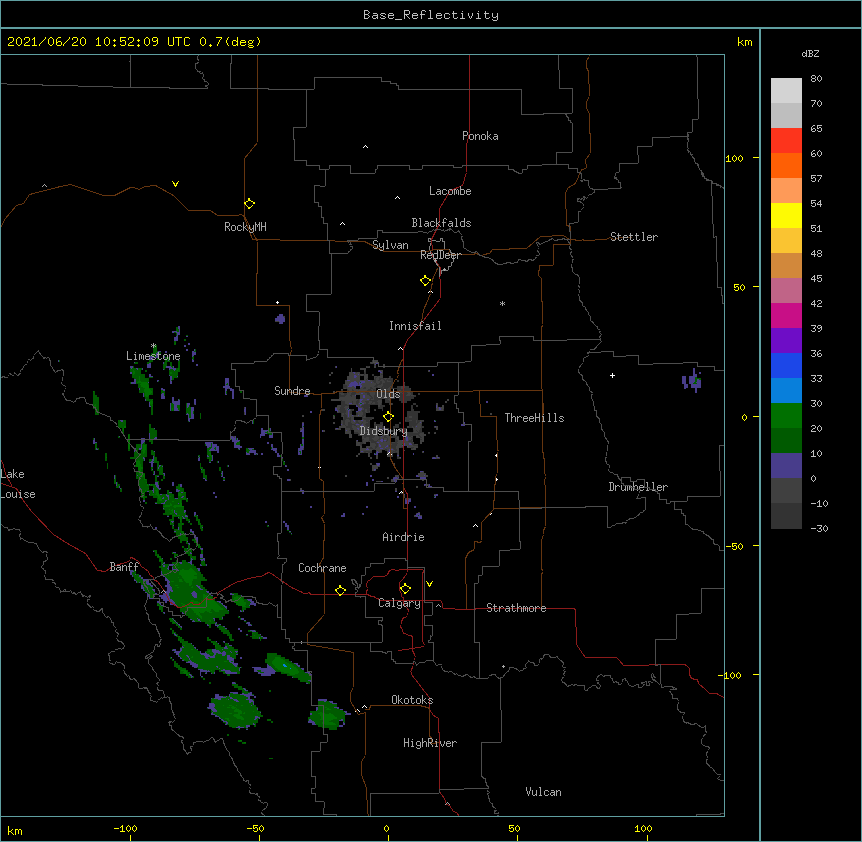Select the -100 tick on the bottom axis
Image resolution: width=862 pixels, height=842 pixels.
point(125,828)
